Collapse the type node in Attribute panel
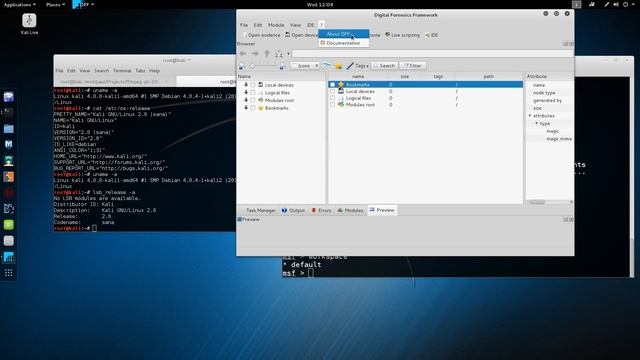640x360 pixels. coord(537,123)
